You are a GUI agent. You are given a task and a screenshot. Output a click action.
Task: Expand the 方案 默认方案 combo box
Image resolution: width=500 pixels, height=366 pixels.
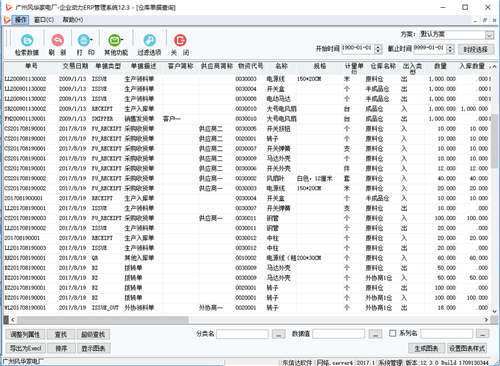click(x=489, y=35)
